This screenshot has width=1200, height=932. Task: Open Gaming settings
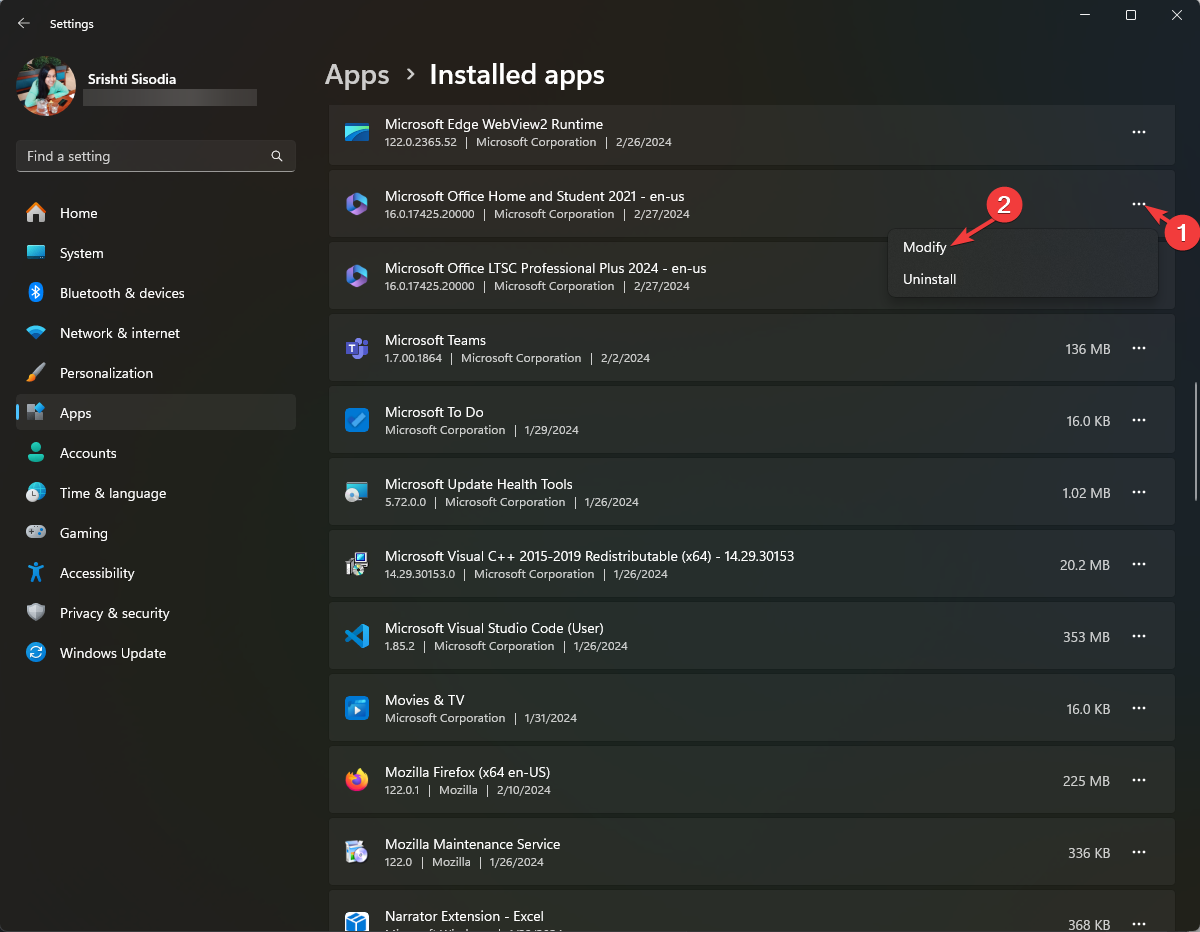pyautogui.click(x=156, y=533)
